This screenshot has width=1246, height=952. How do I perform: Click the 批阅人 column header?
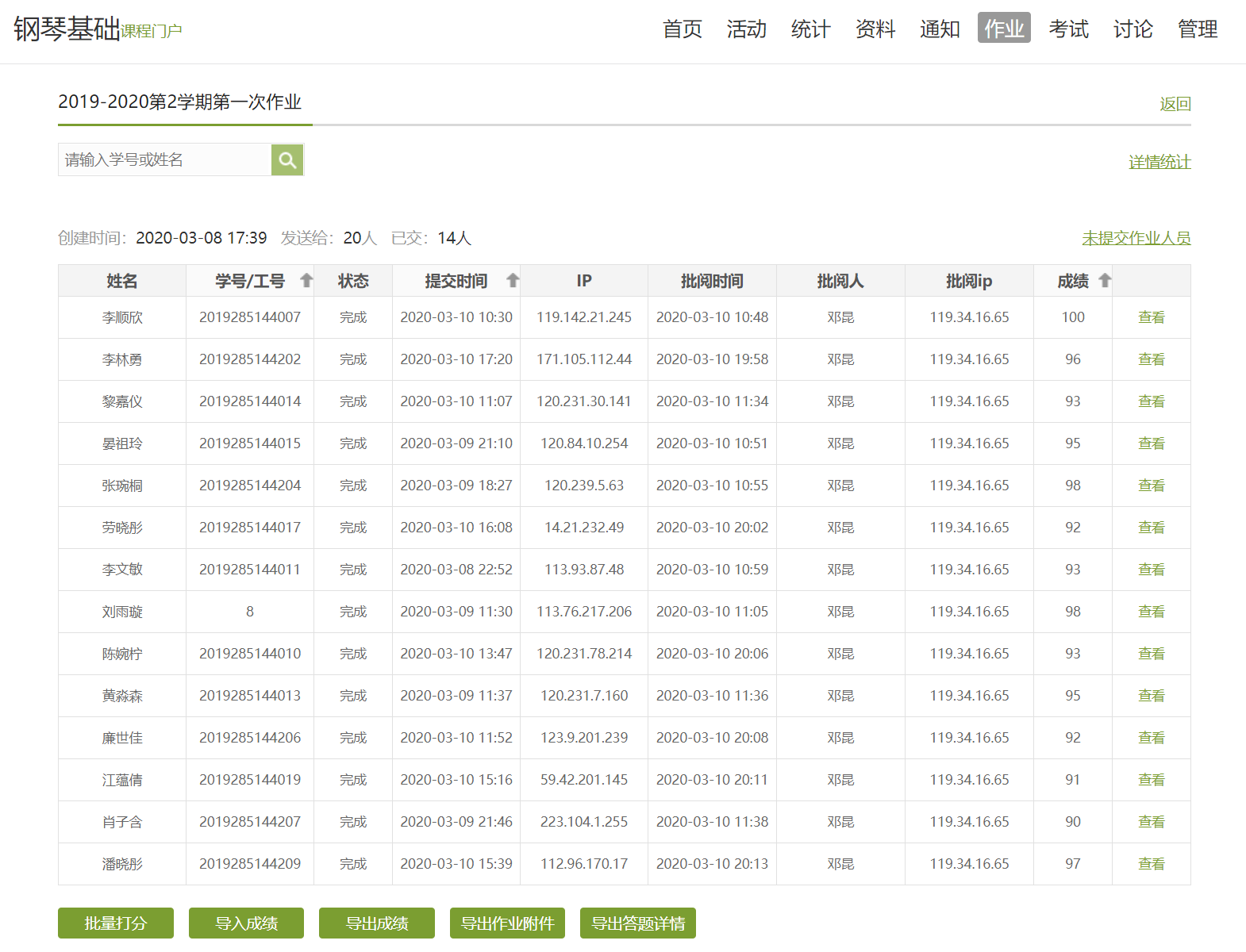(x=840, y=281)
